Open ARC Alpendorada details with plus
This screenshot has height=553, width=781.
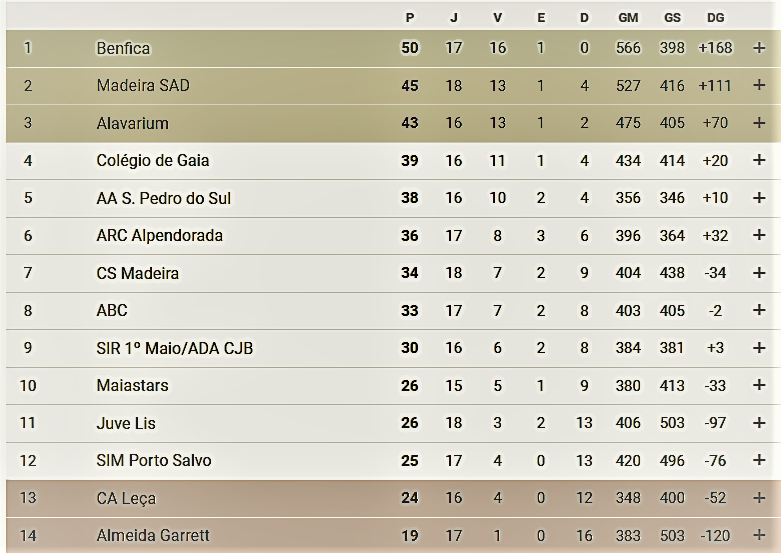coord(759,236)
